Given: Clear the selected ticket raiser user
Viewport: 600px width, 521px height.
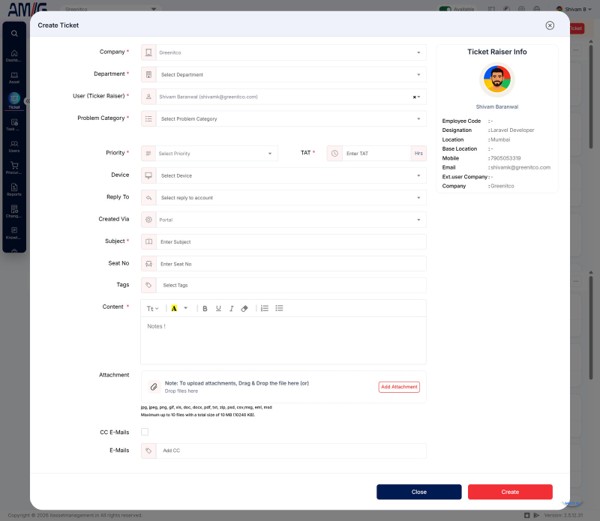Looking at the screenshot, I should click(414, 97).
